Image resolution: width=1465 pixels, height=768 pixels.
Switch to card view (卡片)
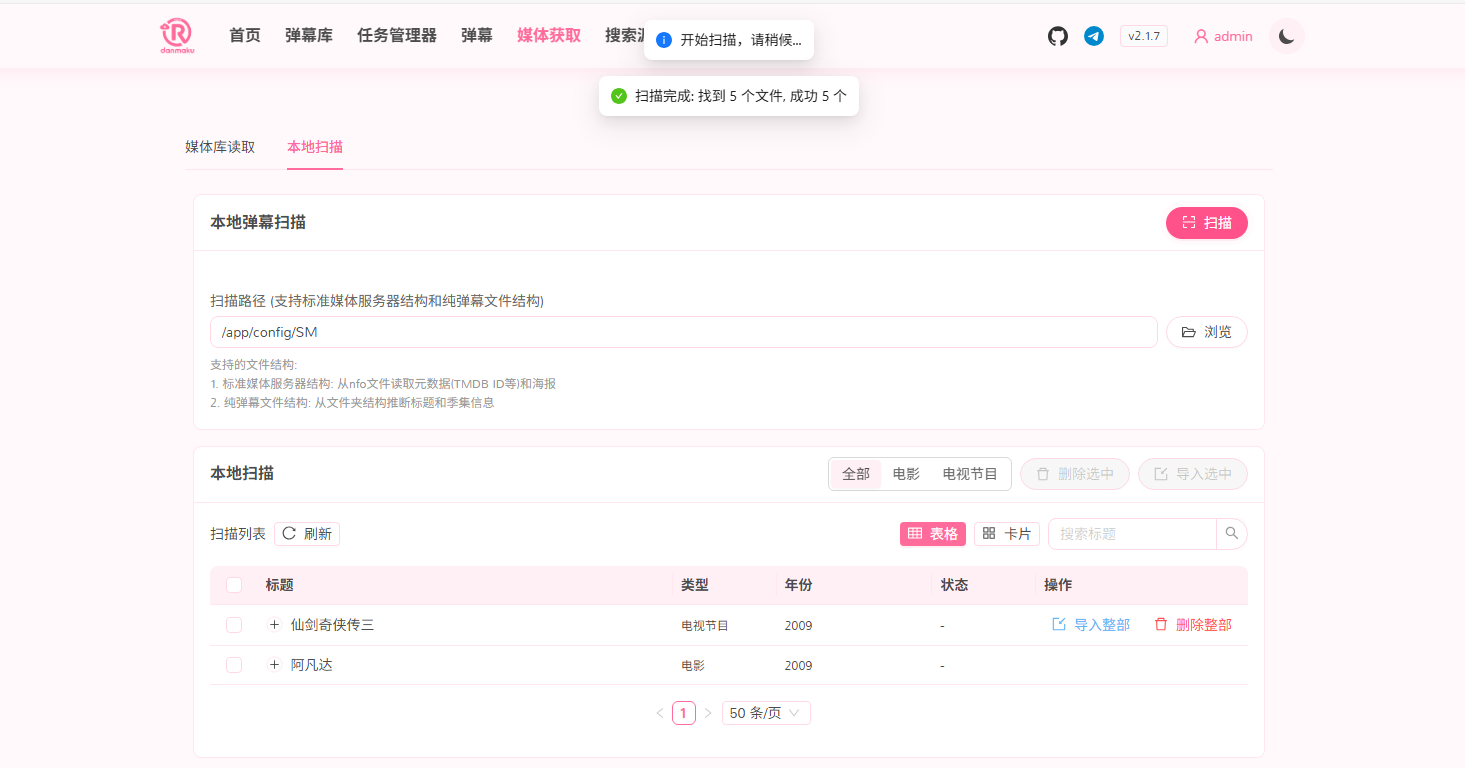pyautogui.click(x=1007, y=534)
